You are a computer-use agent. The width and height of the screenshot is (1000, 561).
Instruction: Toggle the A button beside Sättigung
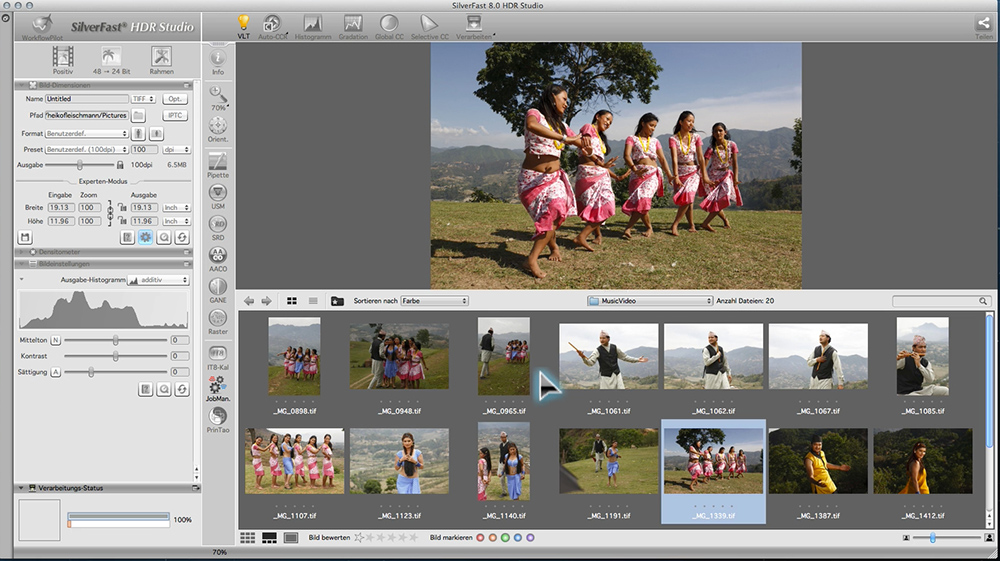(55, 372)
